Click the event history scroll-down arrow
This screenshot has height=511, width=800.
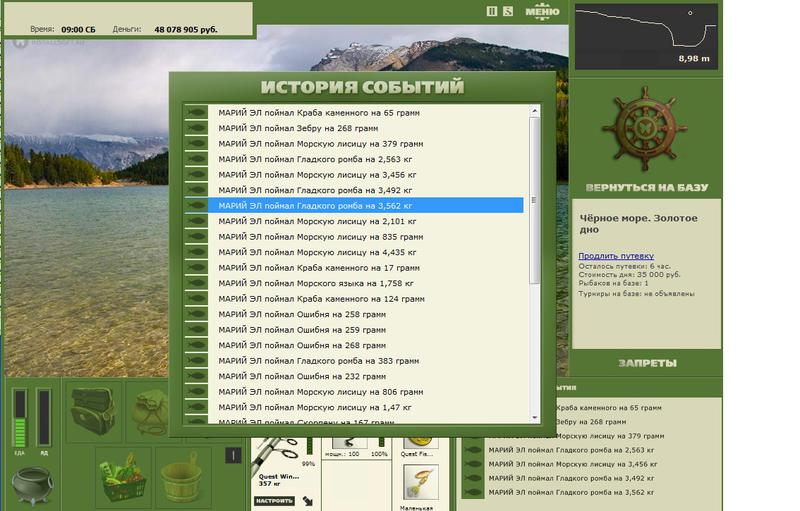point(535,417)
